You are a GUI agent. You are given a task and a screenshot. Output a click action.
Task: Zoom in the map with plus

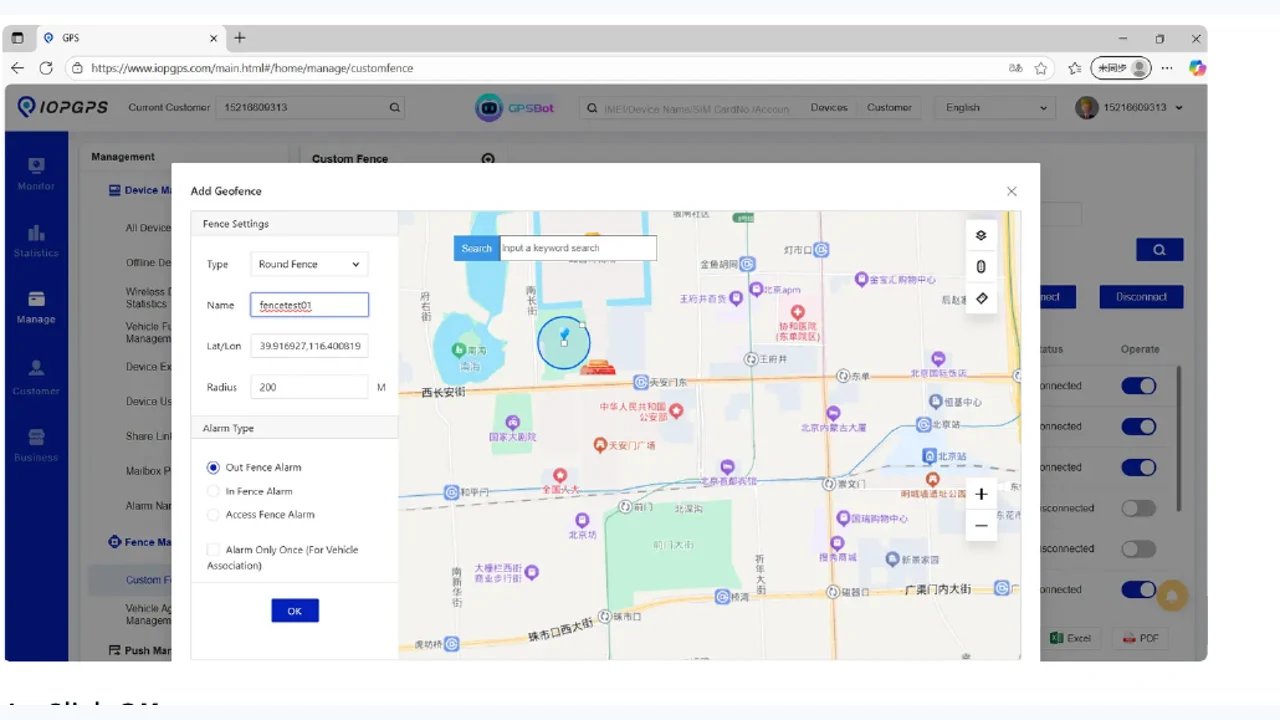point(981,494)
